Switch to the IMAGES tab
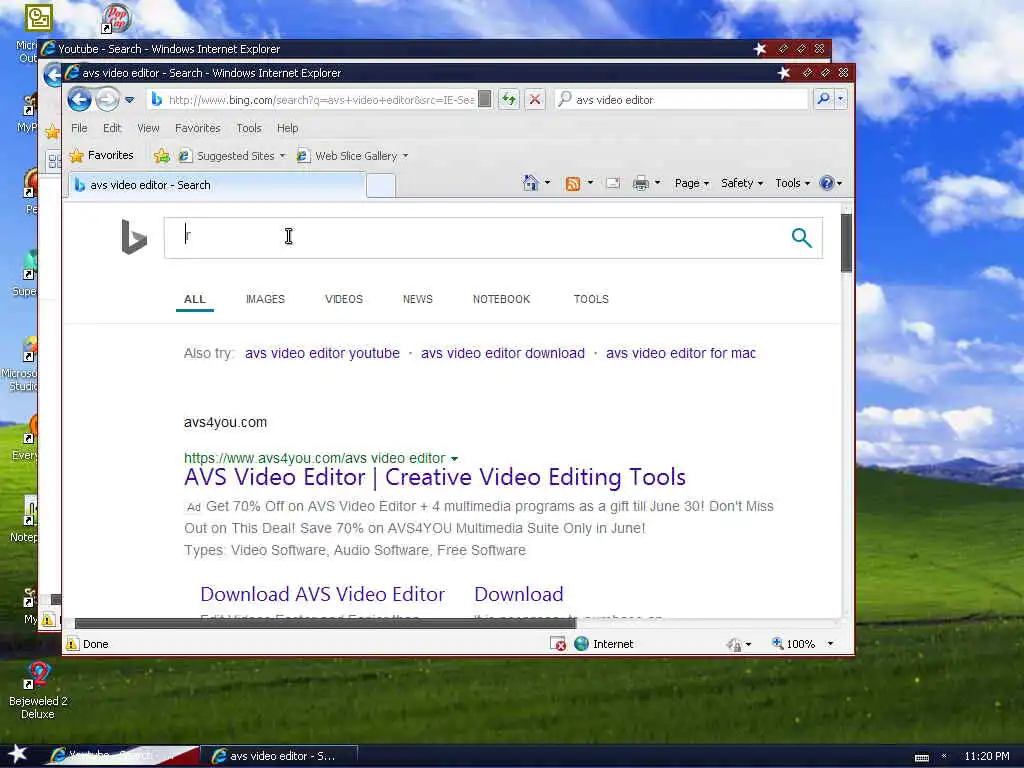1024x768 pixels. (265, 299)
